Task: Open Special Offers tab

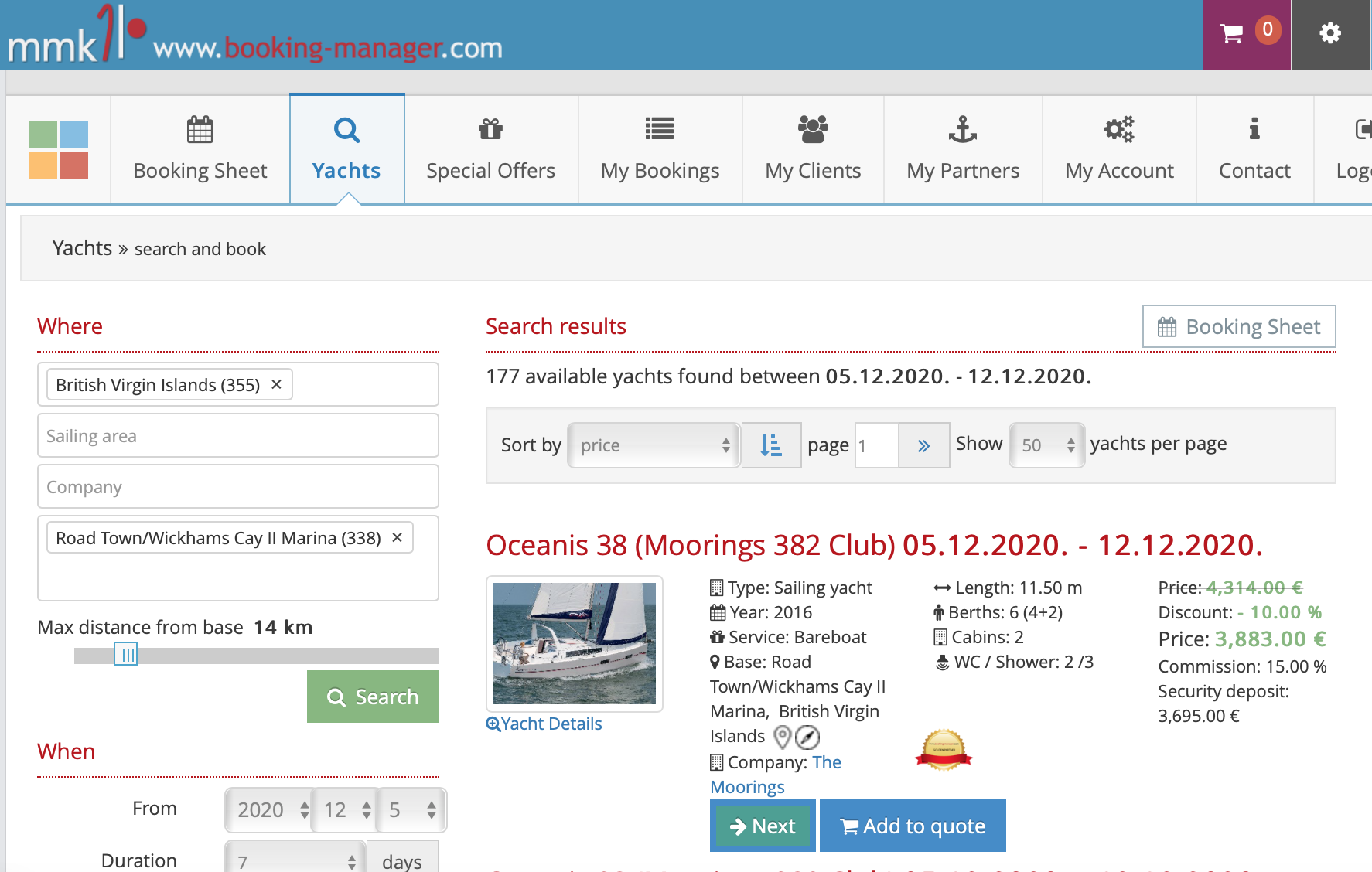Action: coord(491,150)
